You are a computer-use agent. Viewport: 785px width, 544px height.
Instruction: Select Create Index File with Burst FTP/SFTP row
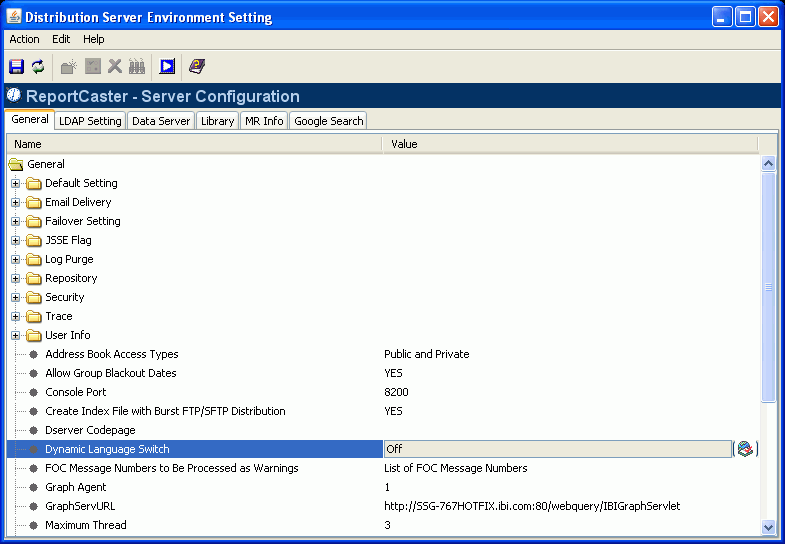(383, 411)
